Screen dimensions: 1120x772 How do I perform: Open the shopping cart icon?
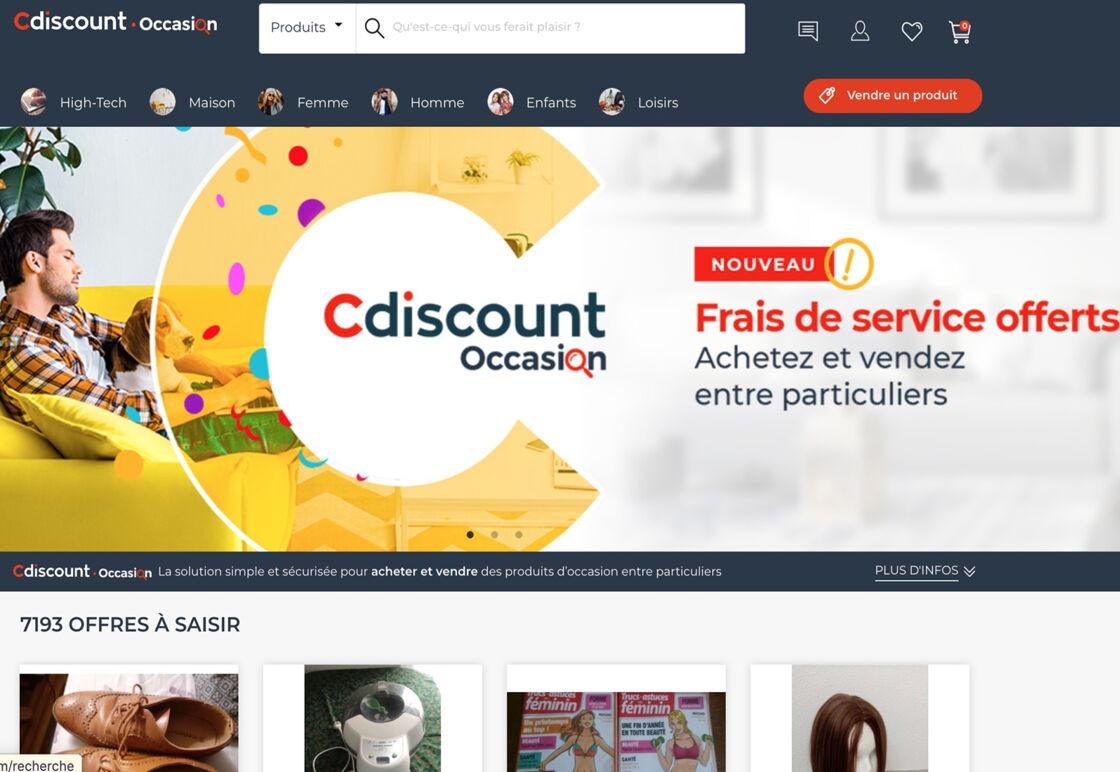(959, 31)
